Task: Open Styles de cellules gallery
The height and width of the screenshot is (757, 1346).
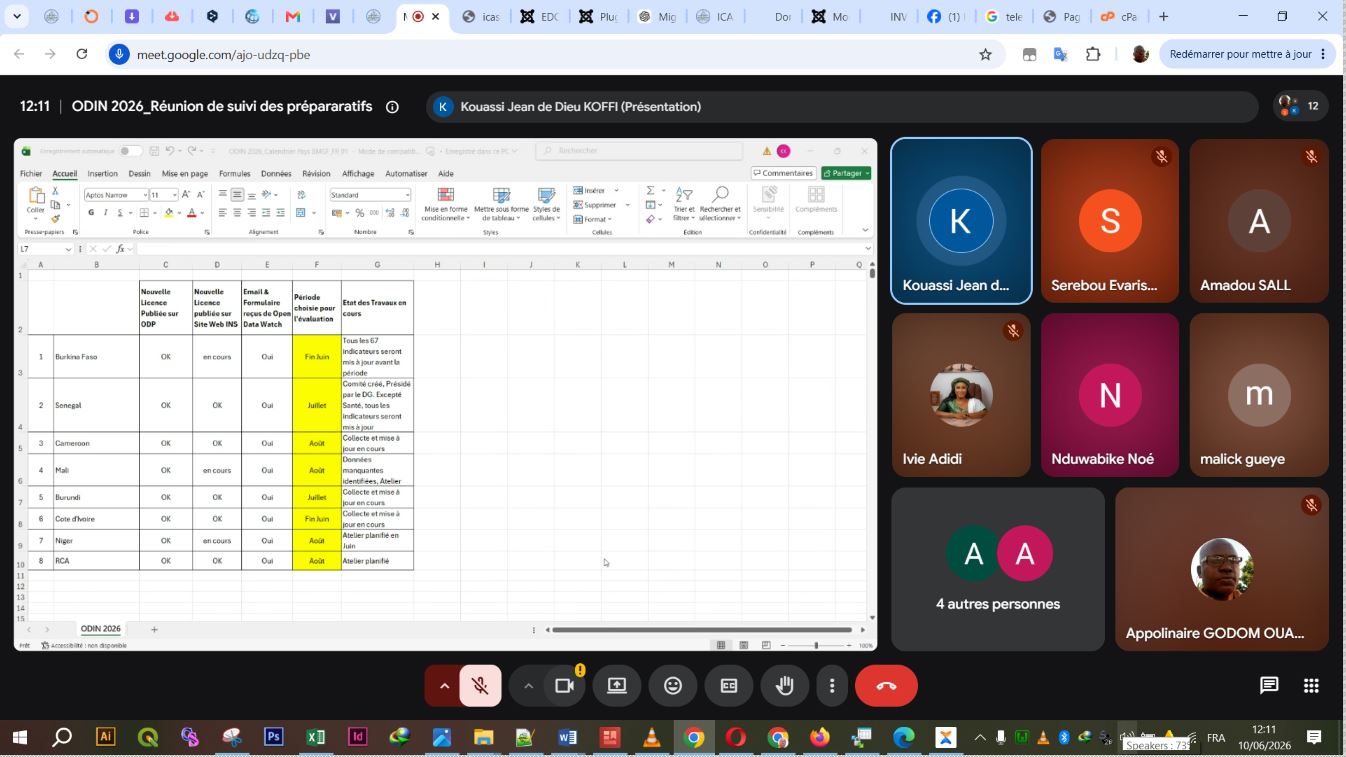Action: coord(546,203)
